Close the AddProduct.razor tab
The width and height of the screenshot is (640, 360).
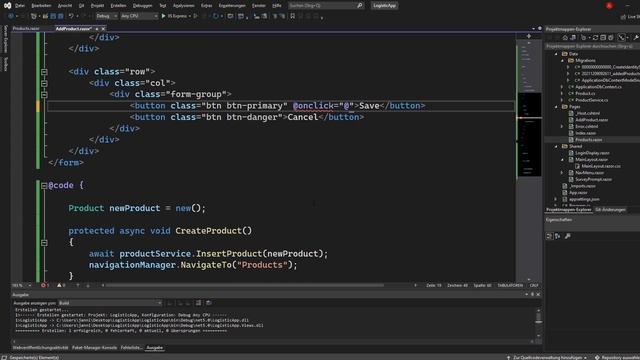103,29
